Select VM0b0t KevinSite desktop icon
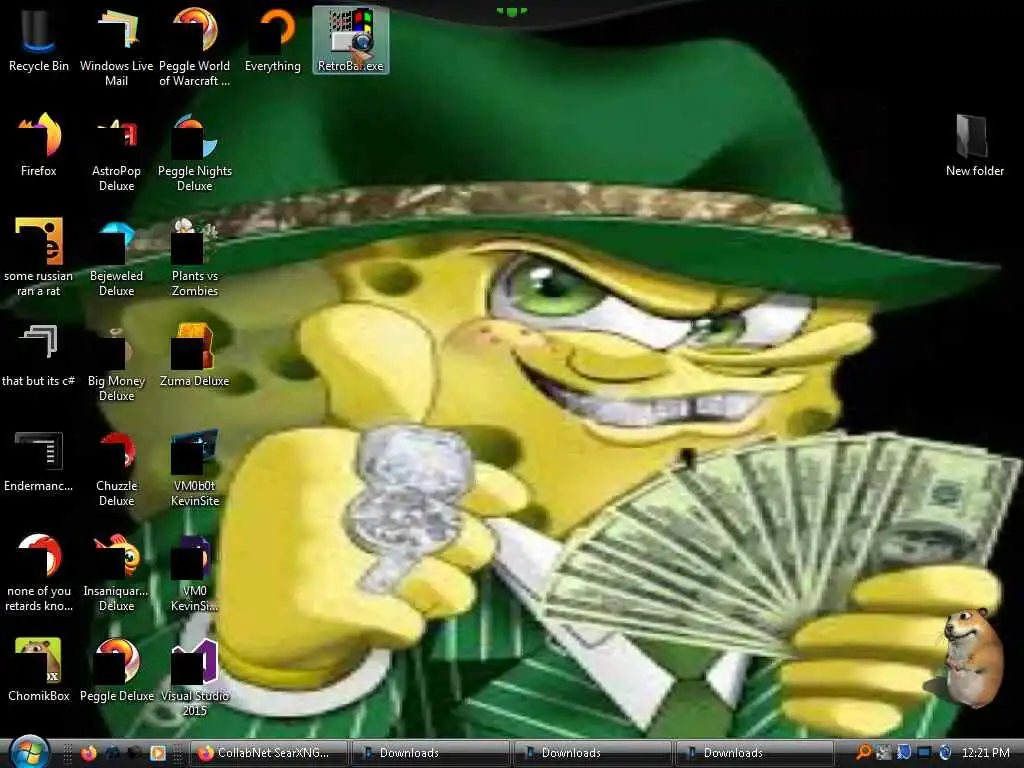The image size is (1024, 768). [195, 468]
